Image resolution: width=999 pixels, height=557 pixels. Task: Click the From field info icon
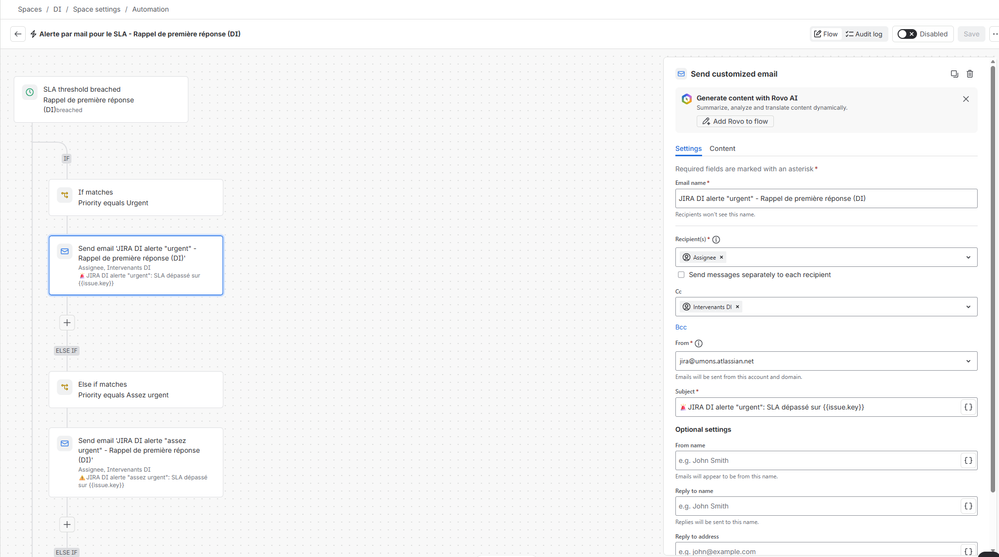pos(698,344)
